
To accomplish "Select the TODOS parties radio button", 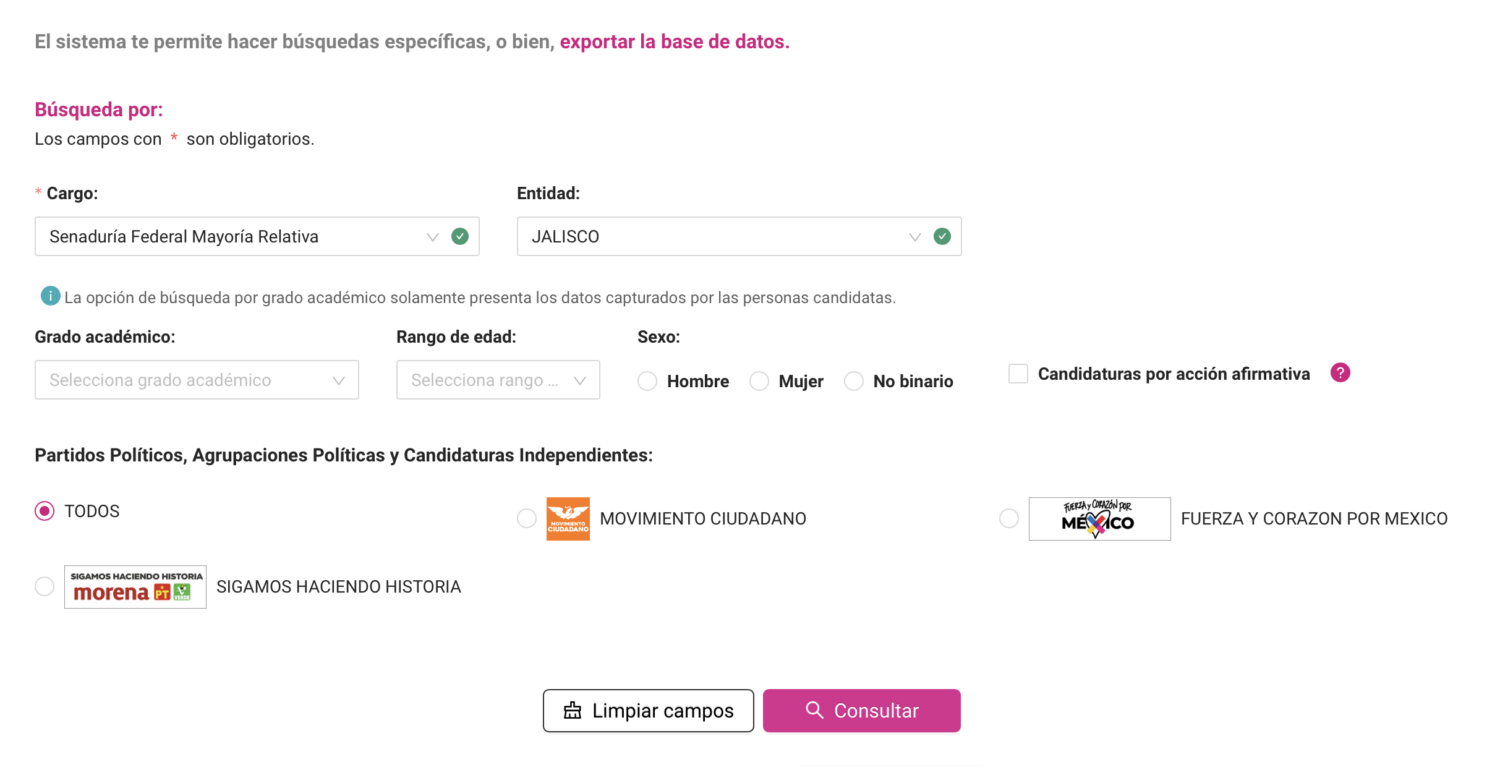I will (x=45, y=511).
